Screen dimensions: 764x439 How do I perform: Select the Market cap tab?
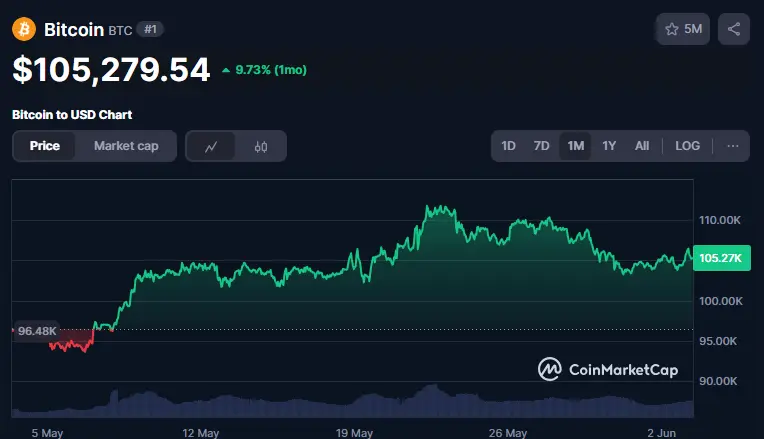[x=126, y=146]
